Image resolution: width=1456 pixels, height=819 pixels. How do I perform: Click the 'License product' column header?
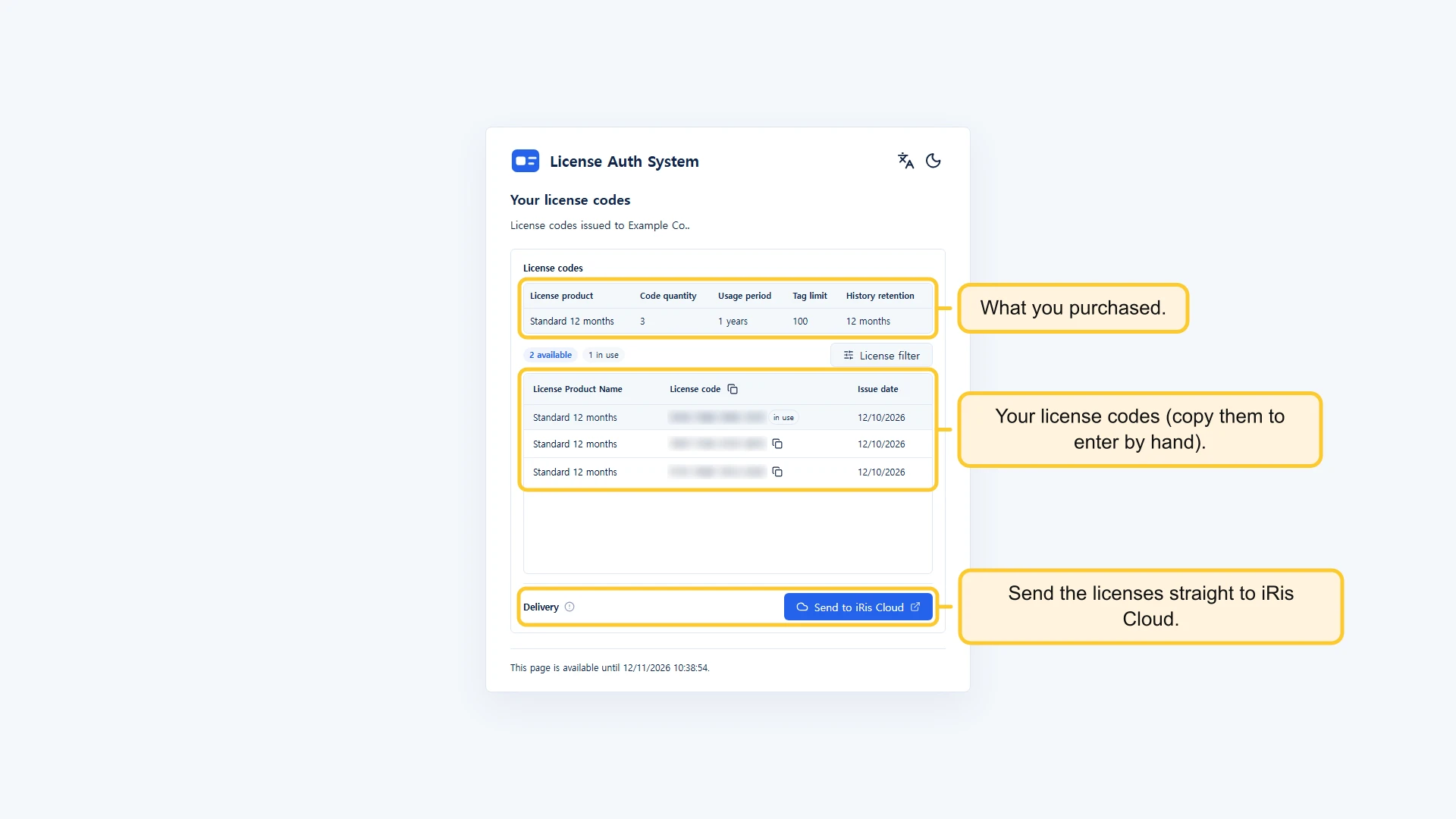point(561,296)
